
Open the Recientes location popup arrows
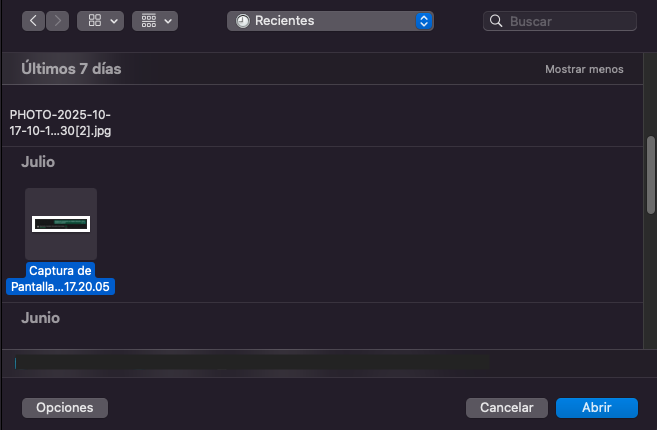coord(424,20)
